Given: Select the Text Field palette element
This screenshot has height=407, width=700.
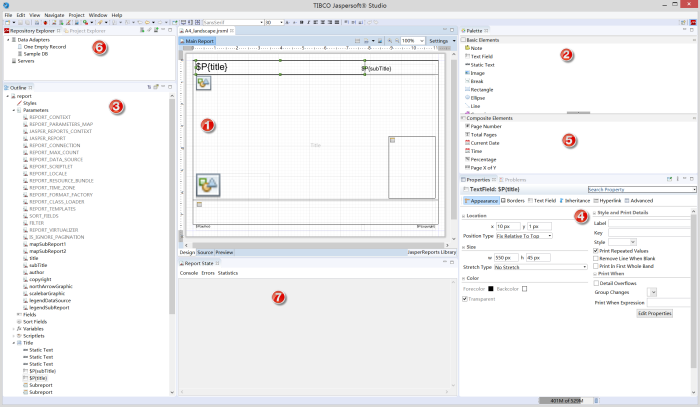Looking at the screenshot, I should tap(482, 56).
